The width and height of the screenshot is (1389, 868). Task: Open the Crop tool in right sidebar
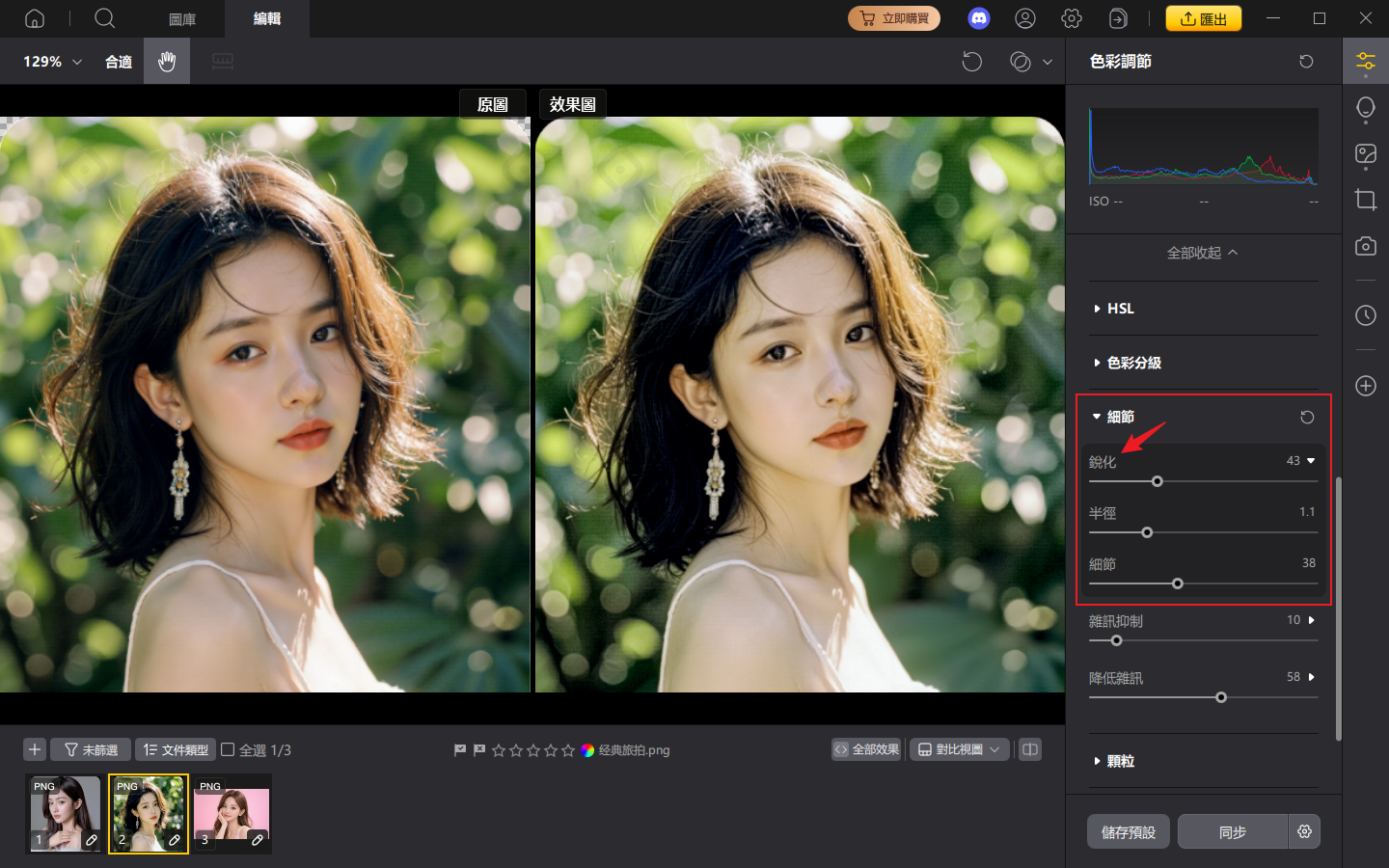[x=1365, y=201]
